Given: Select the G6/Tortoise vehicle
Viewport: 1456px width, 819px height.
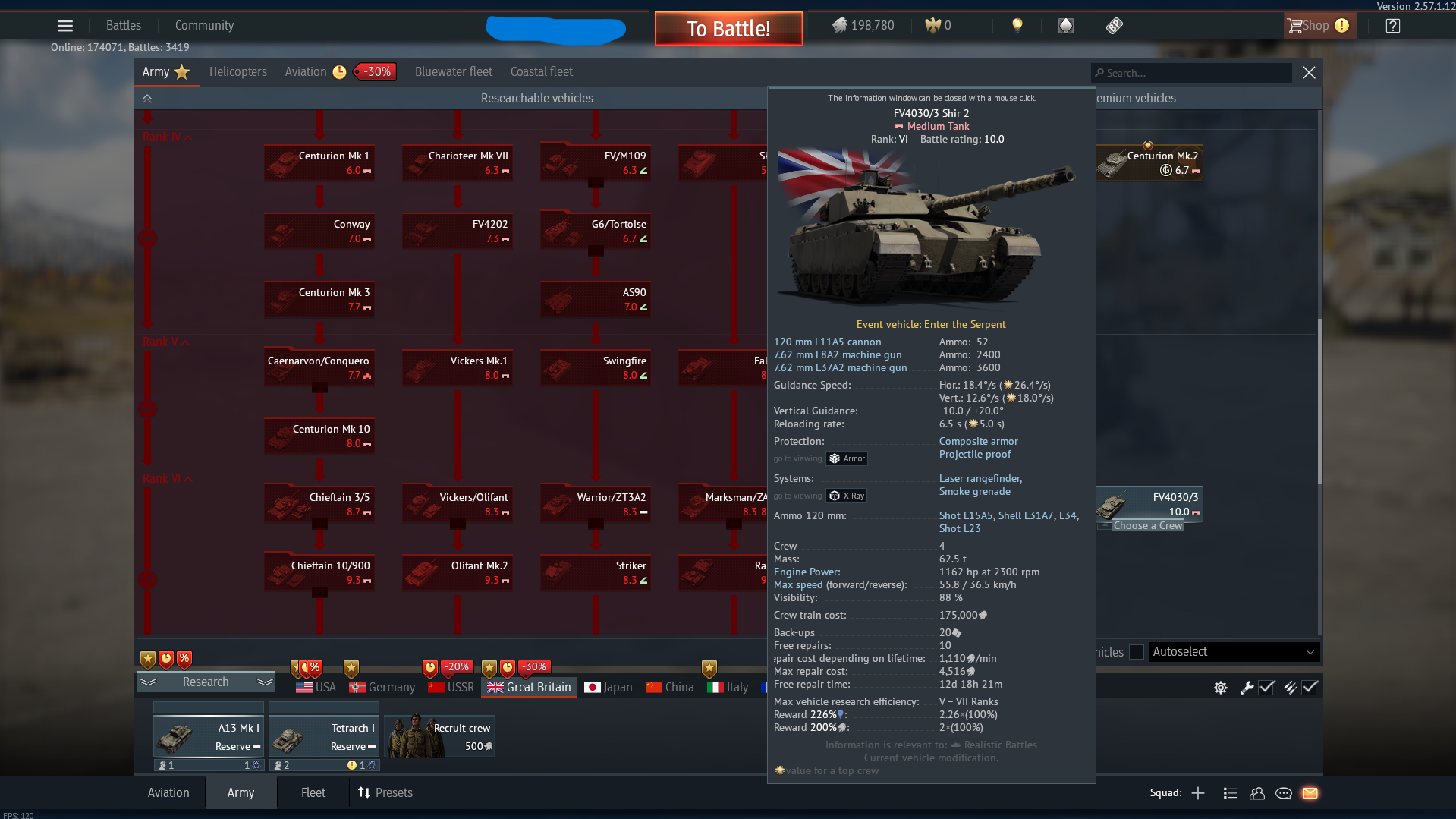Looking at the screenshot, I should 596,232.
